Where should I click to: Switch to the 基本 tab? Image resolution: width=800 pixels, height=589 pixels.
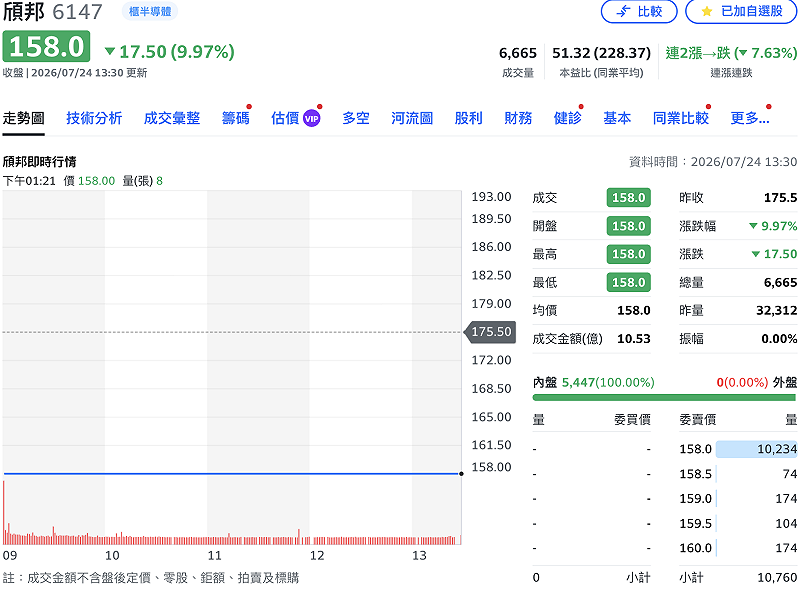617,118
